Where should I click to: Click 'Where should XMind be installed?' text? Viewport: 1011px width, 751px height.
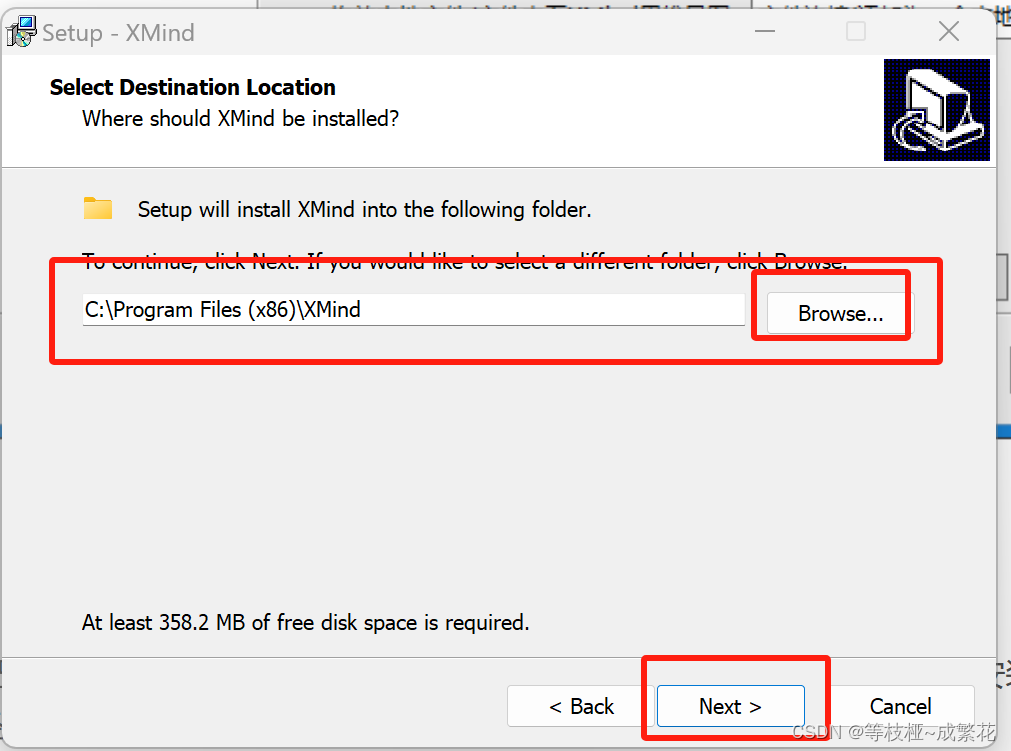240,119
